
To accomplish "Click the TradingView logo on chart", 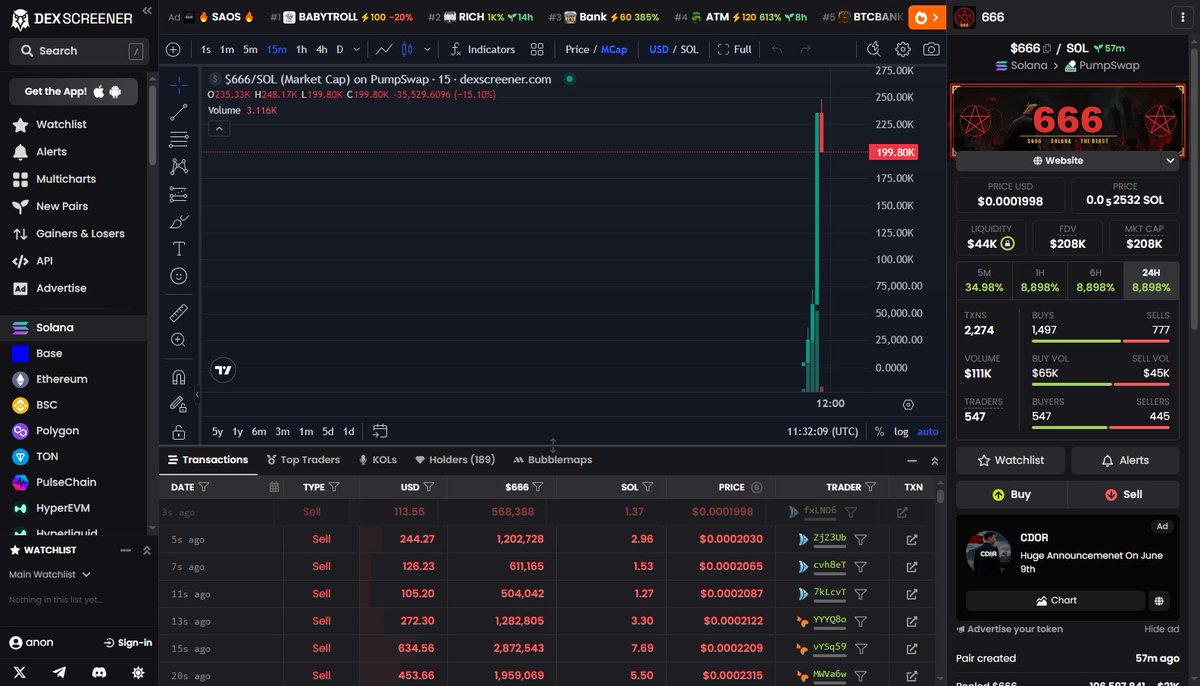I will 224,370.
